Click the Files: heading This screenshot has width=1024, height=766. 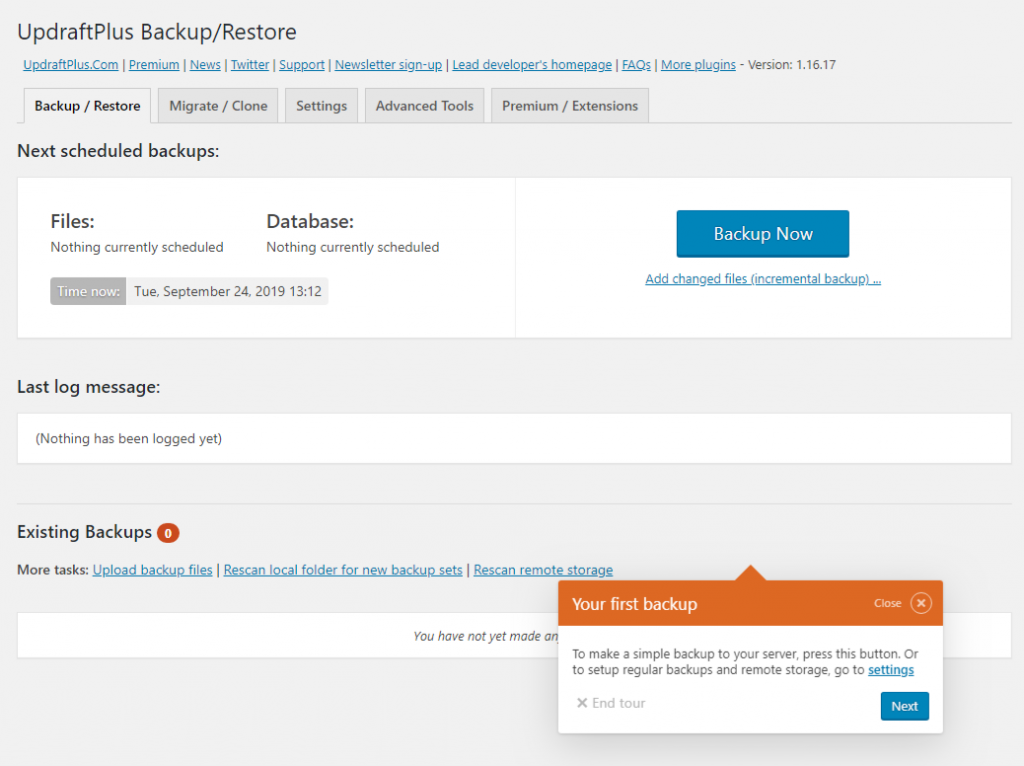pyautogui.click(x=72, y=221)
